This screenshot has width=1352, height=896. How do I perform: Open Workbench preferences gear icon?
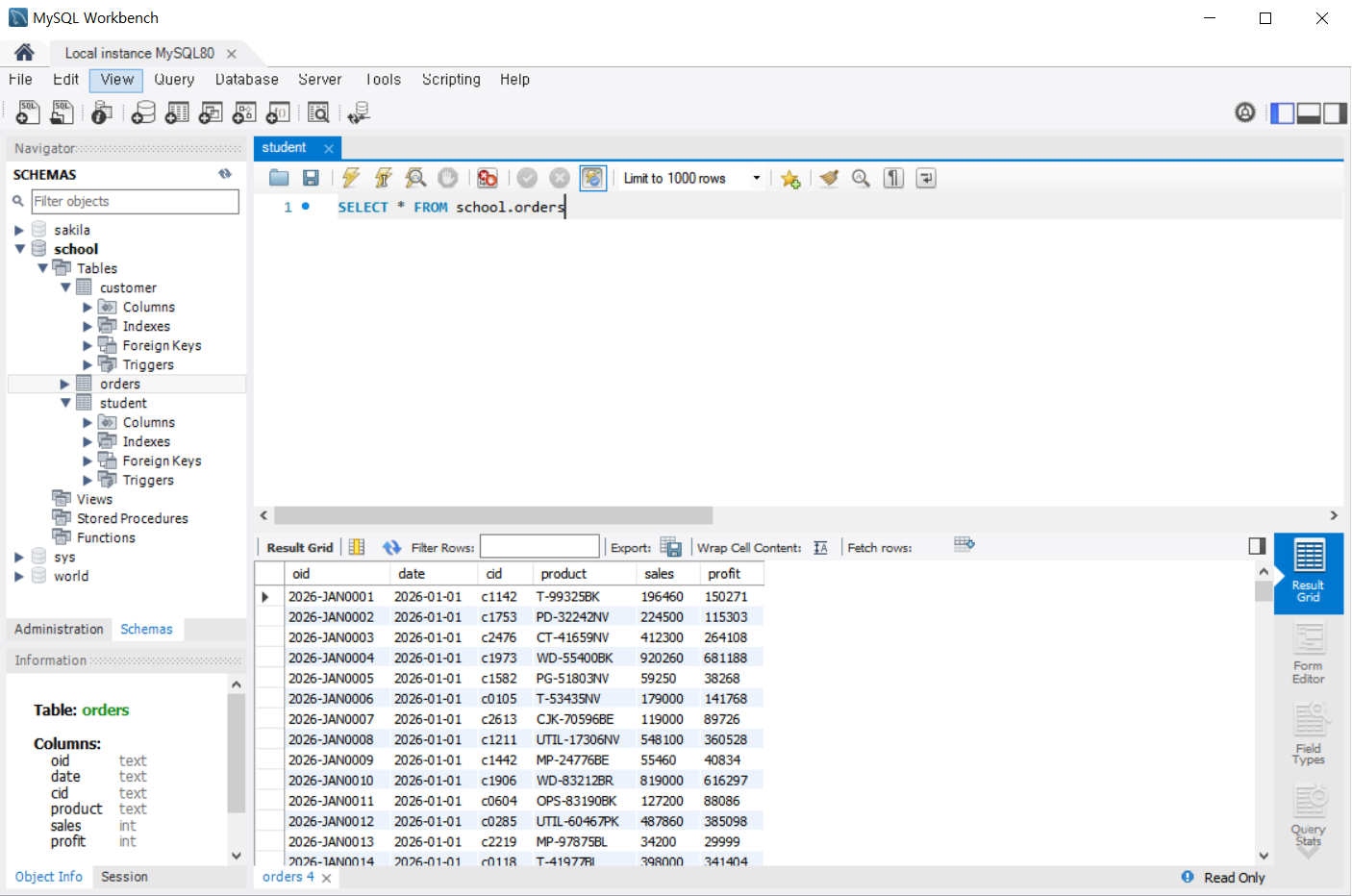pyautogui.click(x=1245, y=112)
